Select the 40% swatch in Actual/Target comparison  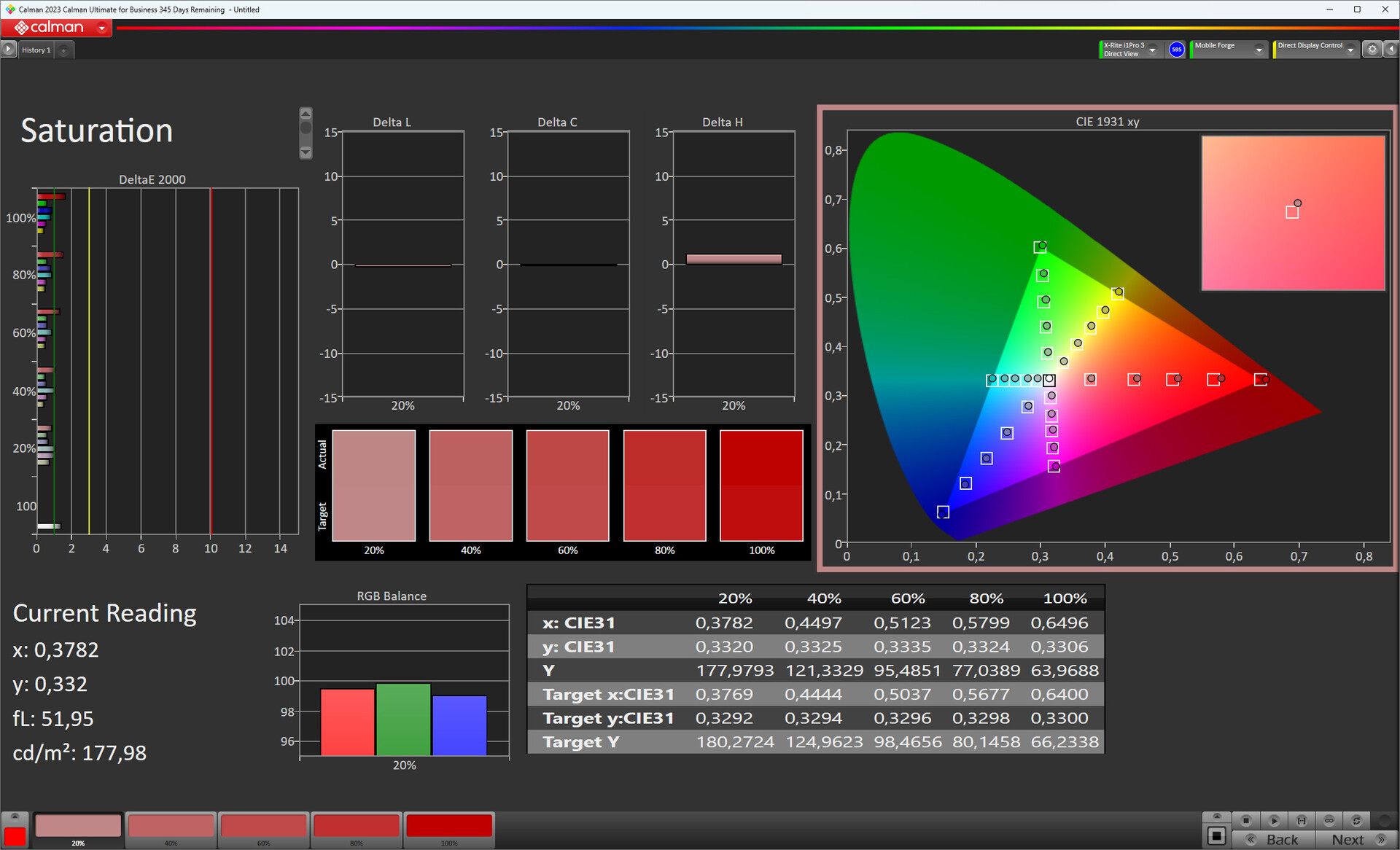click(x=471, y=486)
